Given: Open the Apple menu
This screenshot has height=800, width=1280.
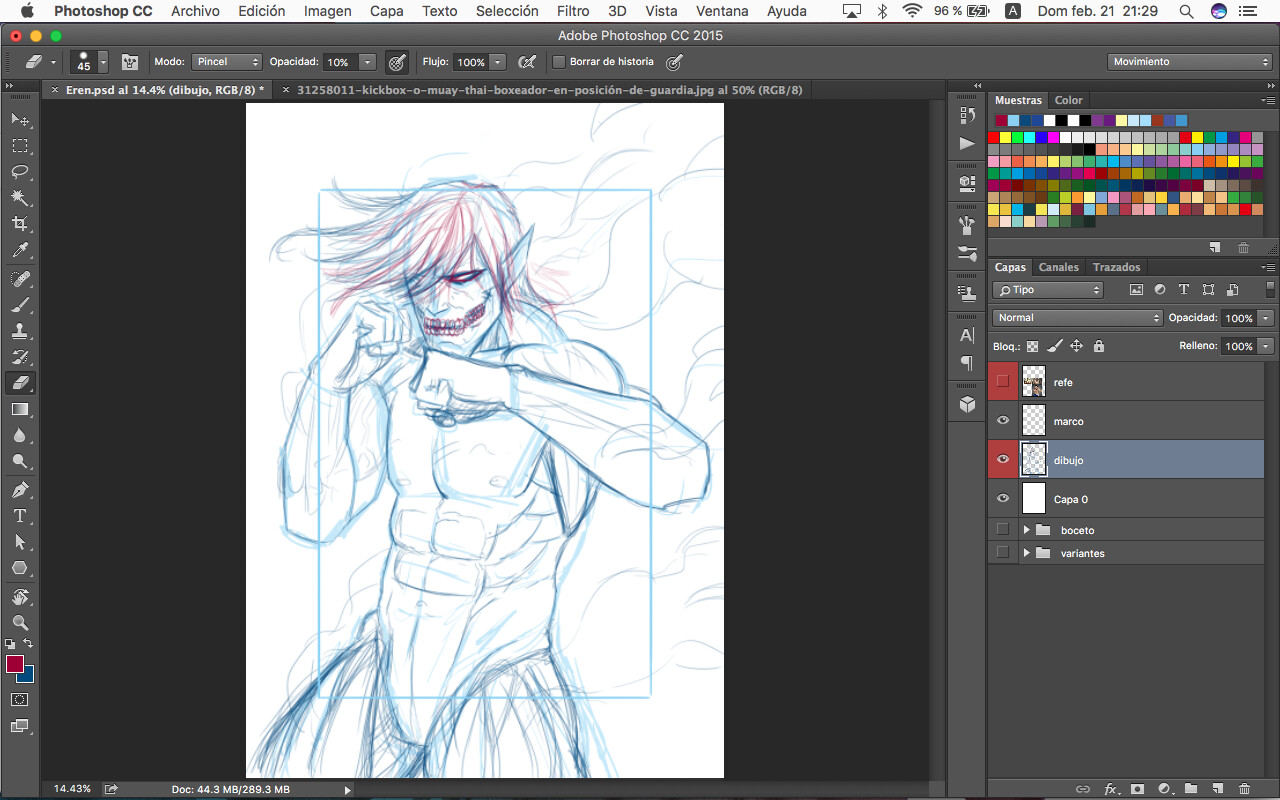Looking at the screenshot, I should [27, 11].
